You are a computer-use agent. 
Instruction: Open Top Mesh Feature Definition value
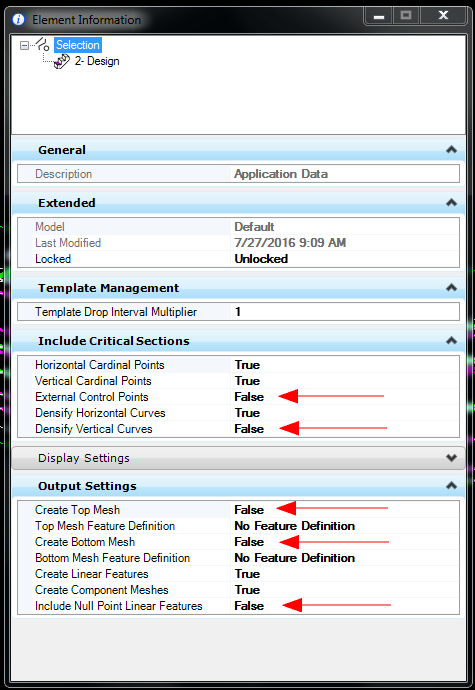tap(295, 525)
